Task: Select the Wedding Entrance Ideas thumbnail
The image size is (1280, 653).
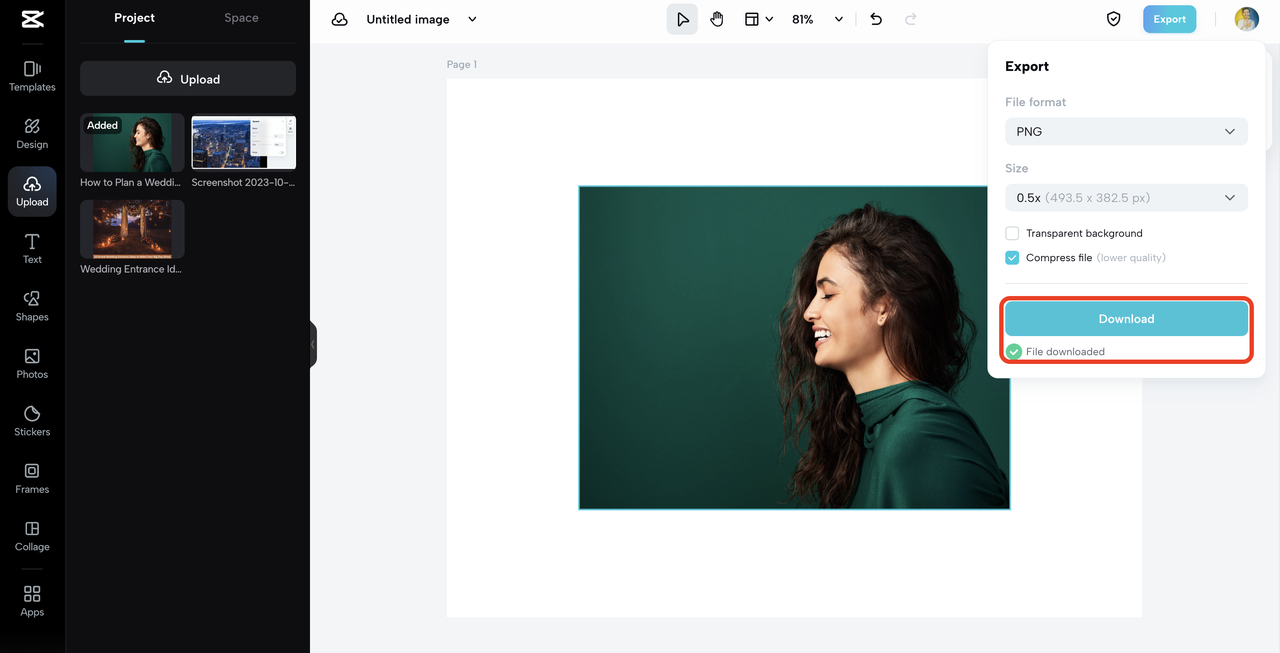Action: coord(132,229)
